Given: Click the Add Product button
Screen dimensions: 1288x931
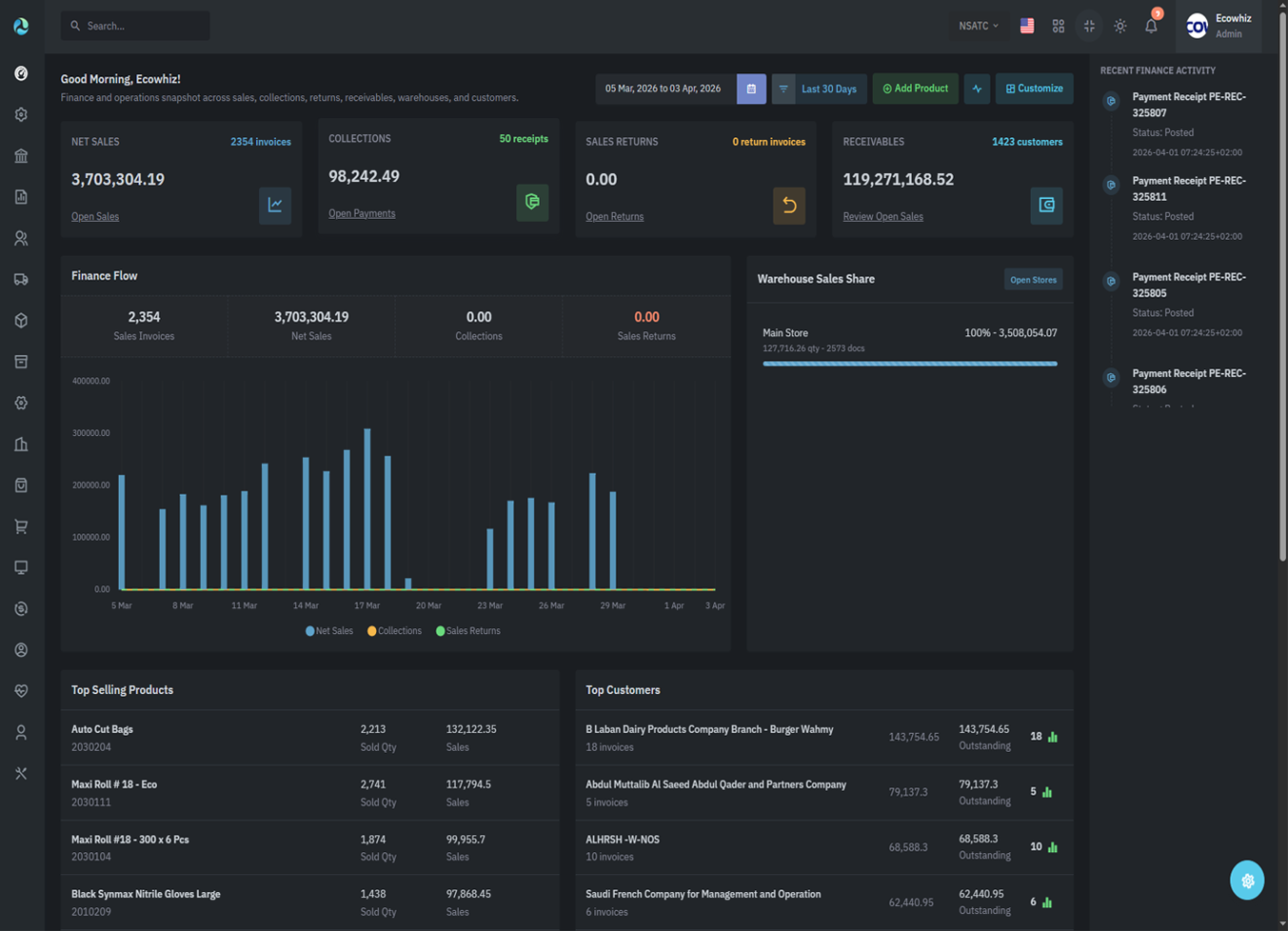Looking at the screenshot, I should click(x=915, y=89).
